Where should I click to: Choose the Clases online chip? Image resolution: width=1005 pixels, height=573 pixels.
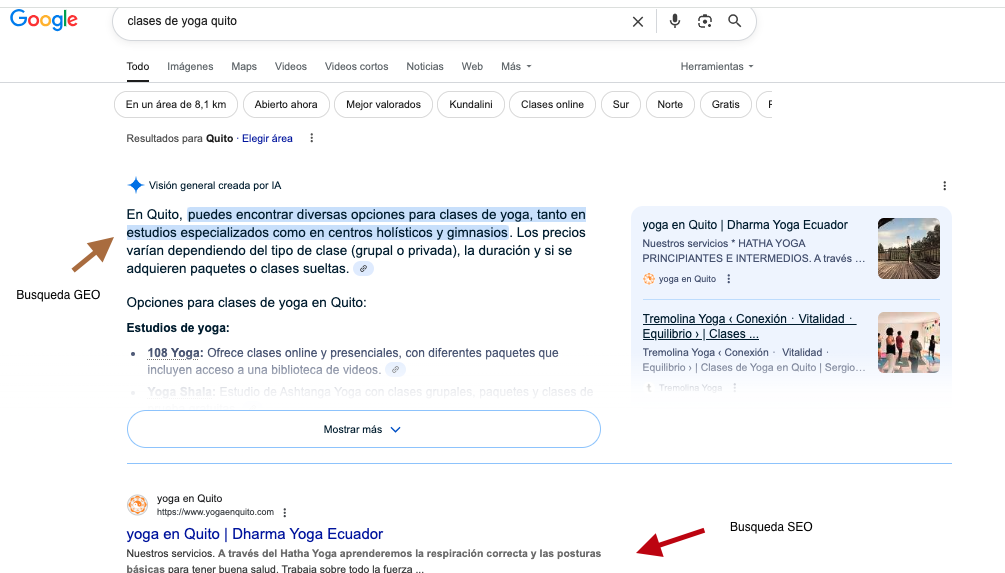point(552,104)
